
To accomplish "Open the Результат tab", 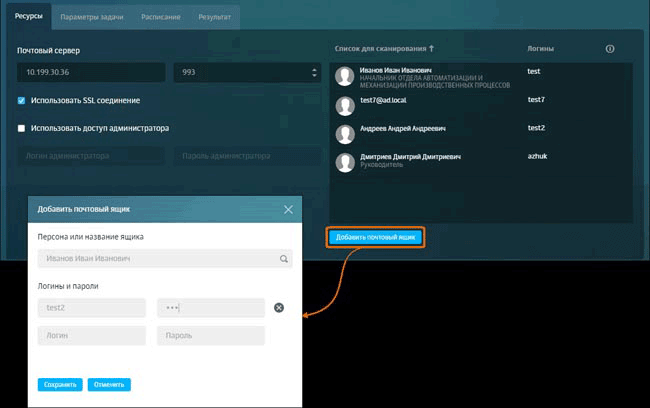I will 214,17.
